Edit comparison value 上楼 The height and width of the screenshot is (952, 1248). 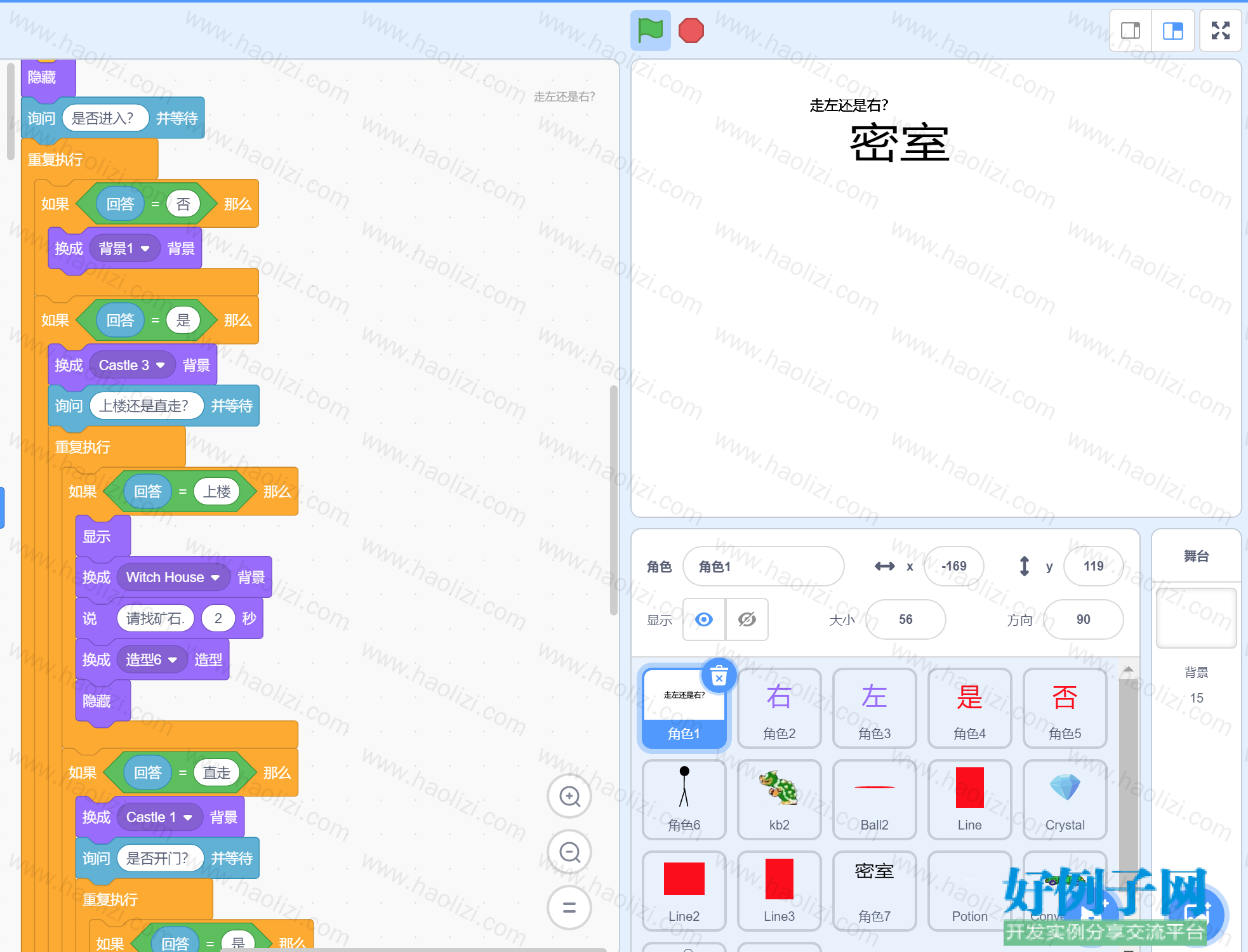(216, 491)
